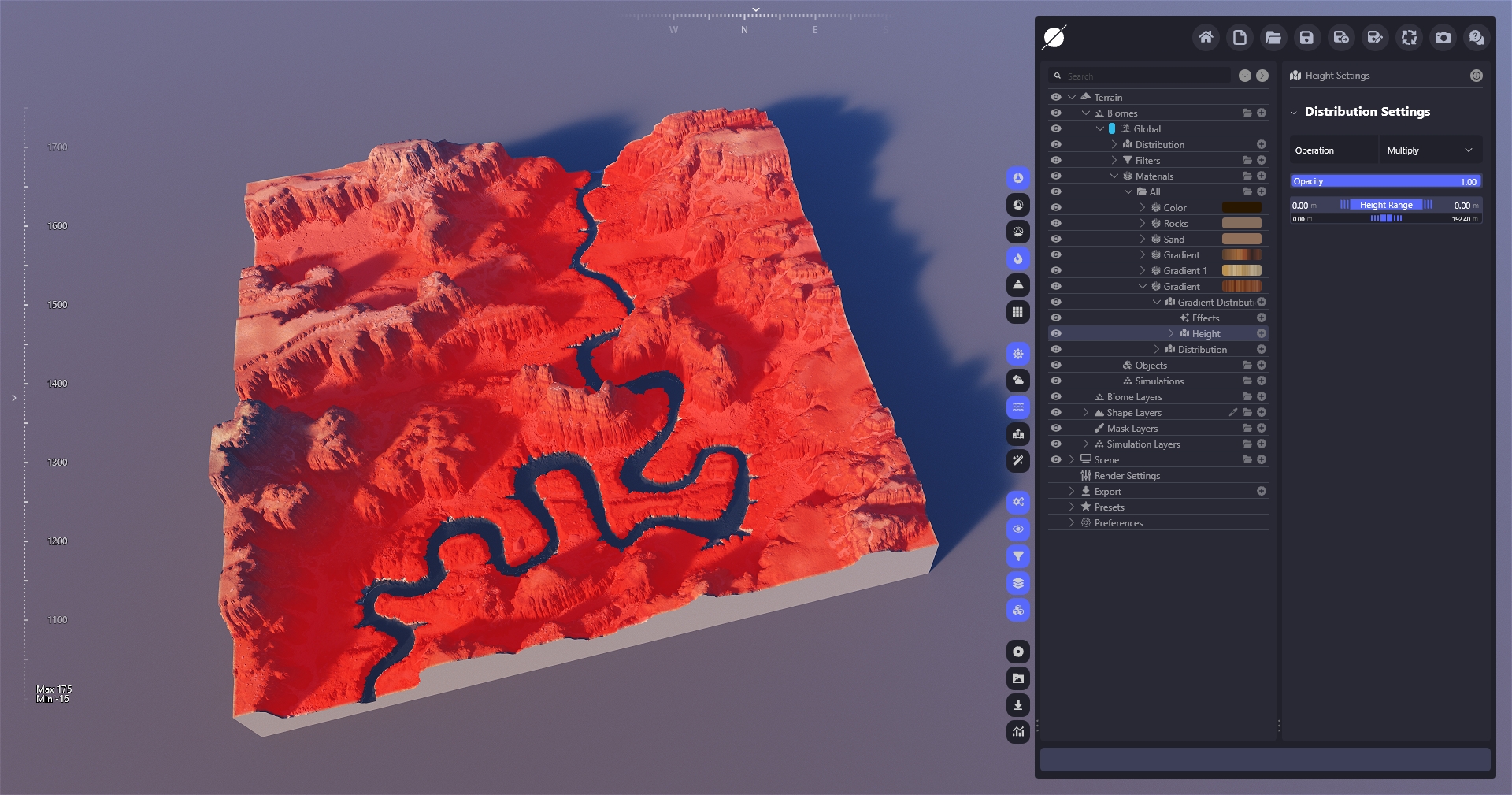Click the Home icon in top toolbar
The height and width of the screenshot is (795, 1512).
point(1206,37)
